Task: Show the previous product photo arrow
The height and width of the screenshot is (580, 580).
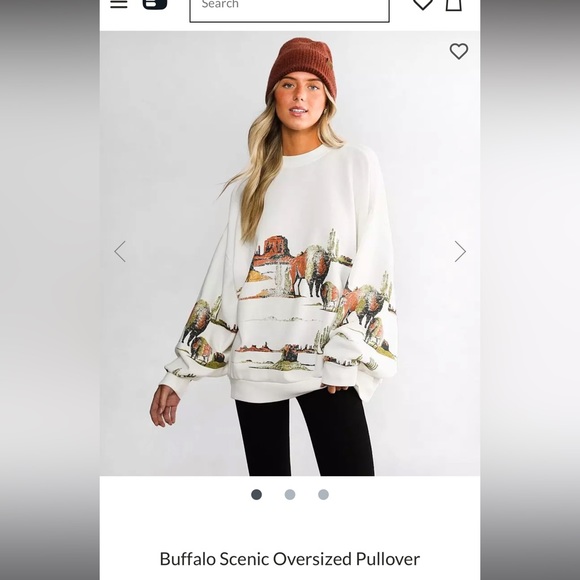Action: tap(120, 252)
